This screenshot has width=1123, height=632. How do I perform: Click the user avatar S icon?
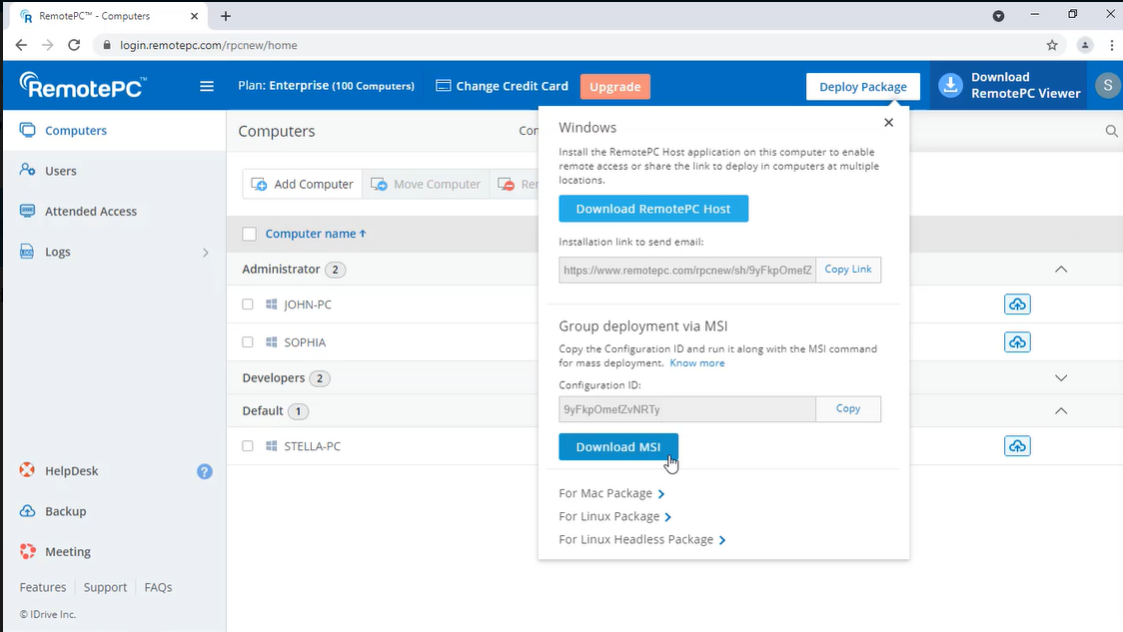(1108, 85)
